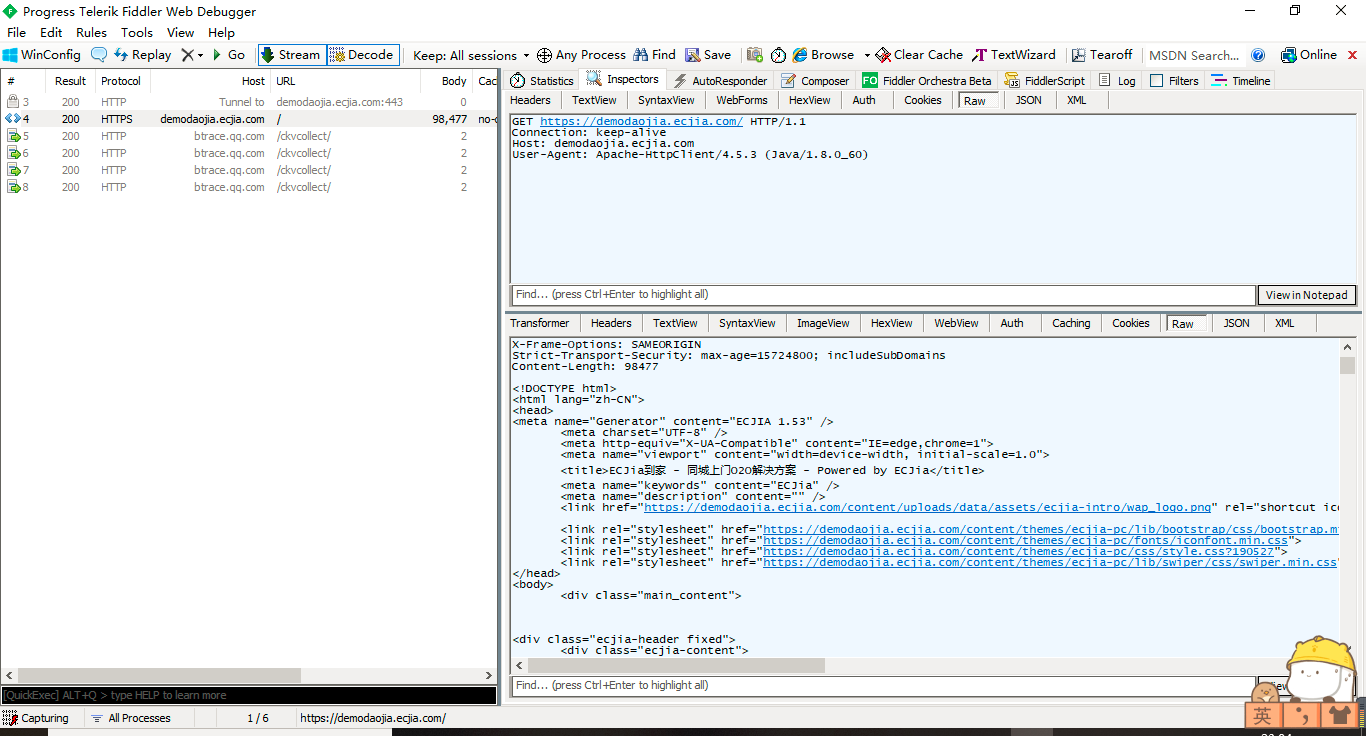Click the Remove sessions X icon
Image resolution: width=1366 pixels, height=736 pixels.
pos(187,55)
